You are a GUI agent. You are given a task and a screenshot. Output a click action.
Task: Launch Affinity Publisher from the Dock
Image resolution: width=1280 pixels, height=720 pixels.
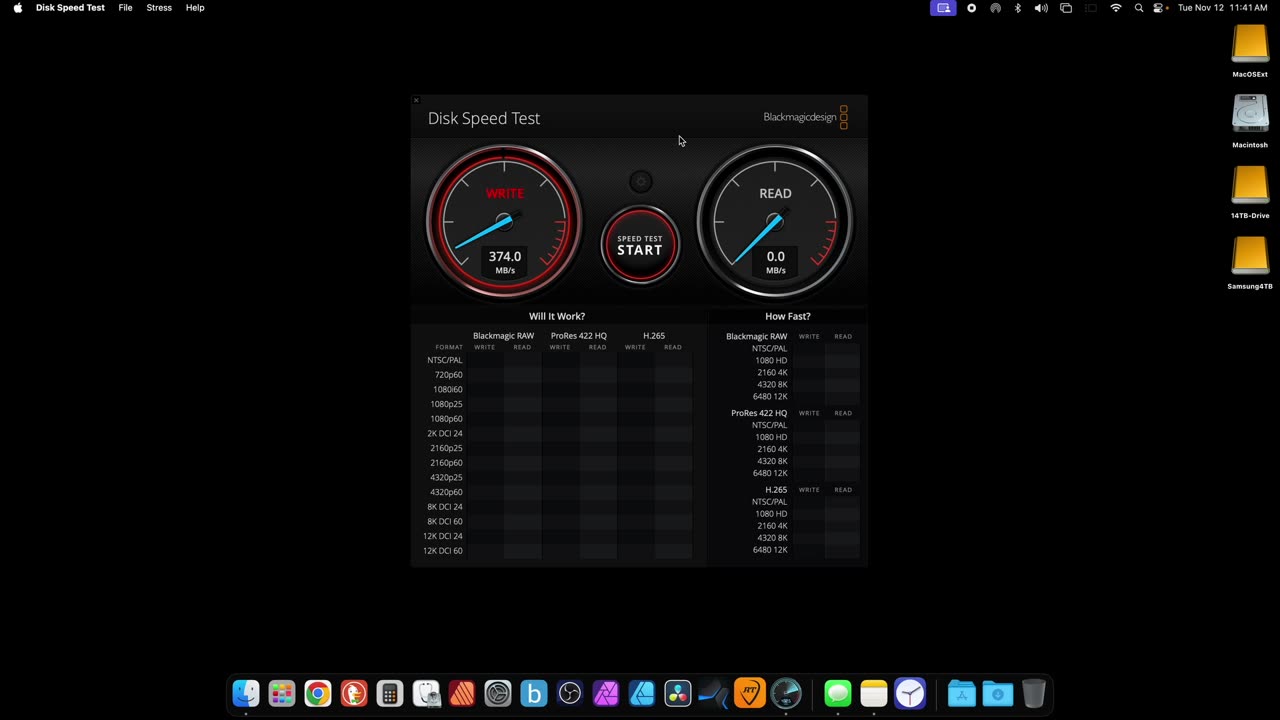point(462,693)
